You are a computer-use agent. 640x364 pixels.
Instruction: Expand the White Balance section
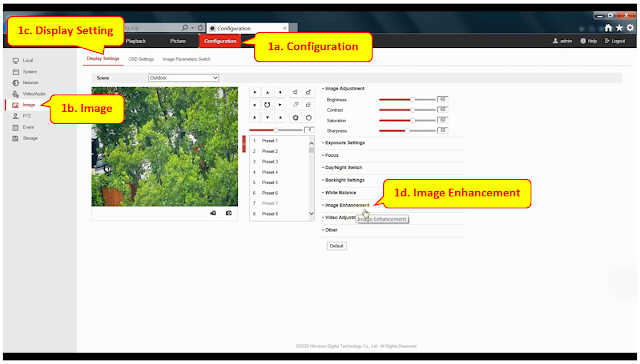point(339,193)
